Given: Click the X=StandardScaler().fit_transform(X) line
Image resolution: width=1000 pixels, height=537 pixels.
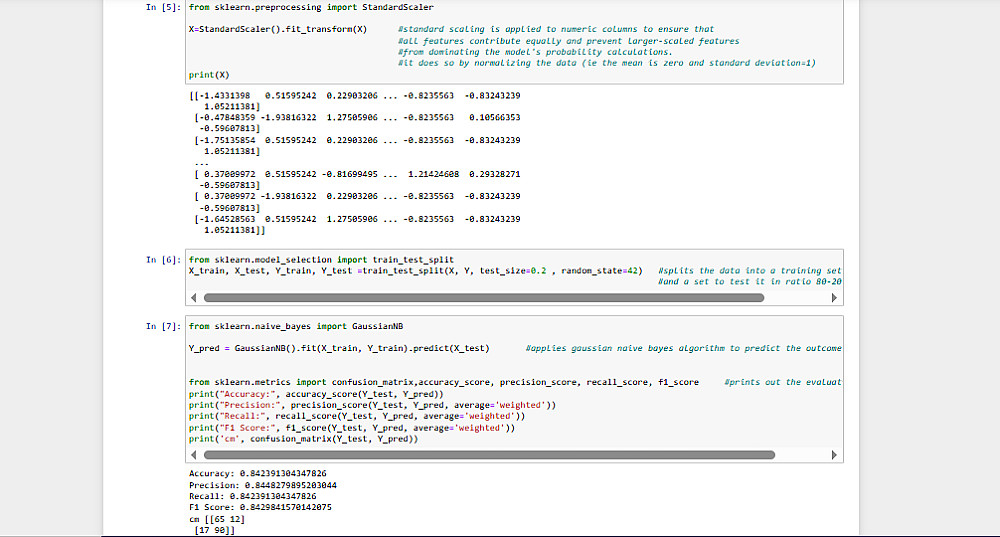Looking at the screenshot, I should click(278, 29).
